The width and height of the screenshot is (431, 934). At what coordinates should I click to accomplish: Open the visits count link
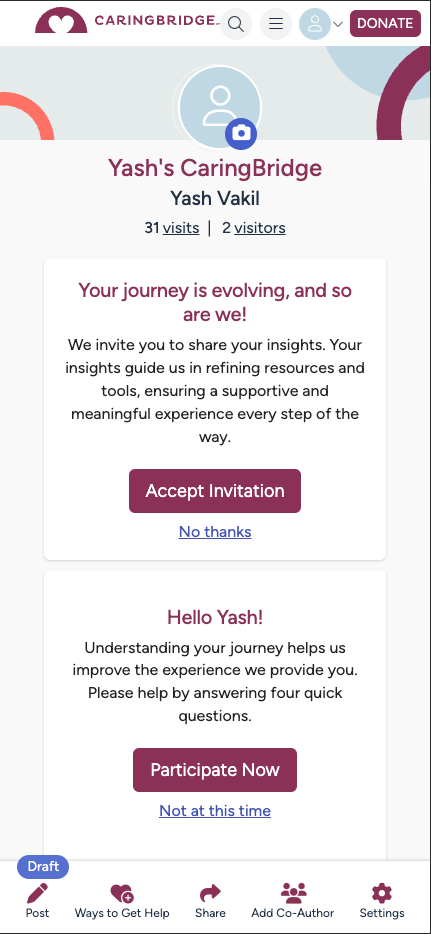click(x=181, y=228)
